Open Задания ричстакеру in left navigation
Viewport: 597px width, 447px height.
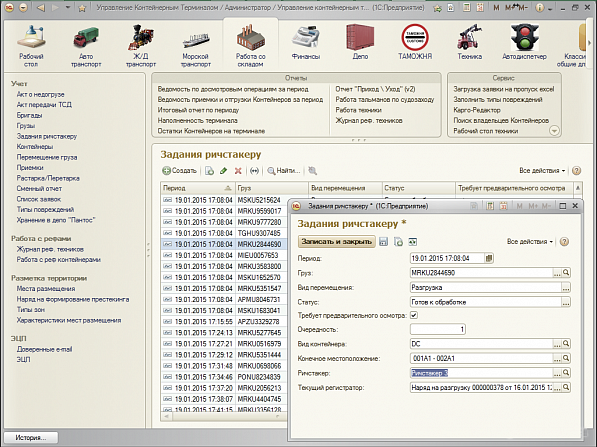[x=47, y=136]
